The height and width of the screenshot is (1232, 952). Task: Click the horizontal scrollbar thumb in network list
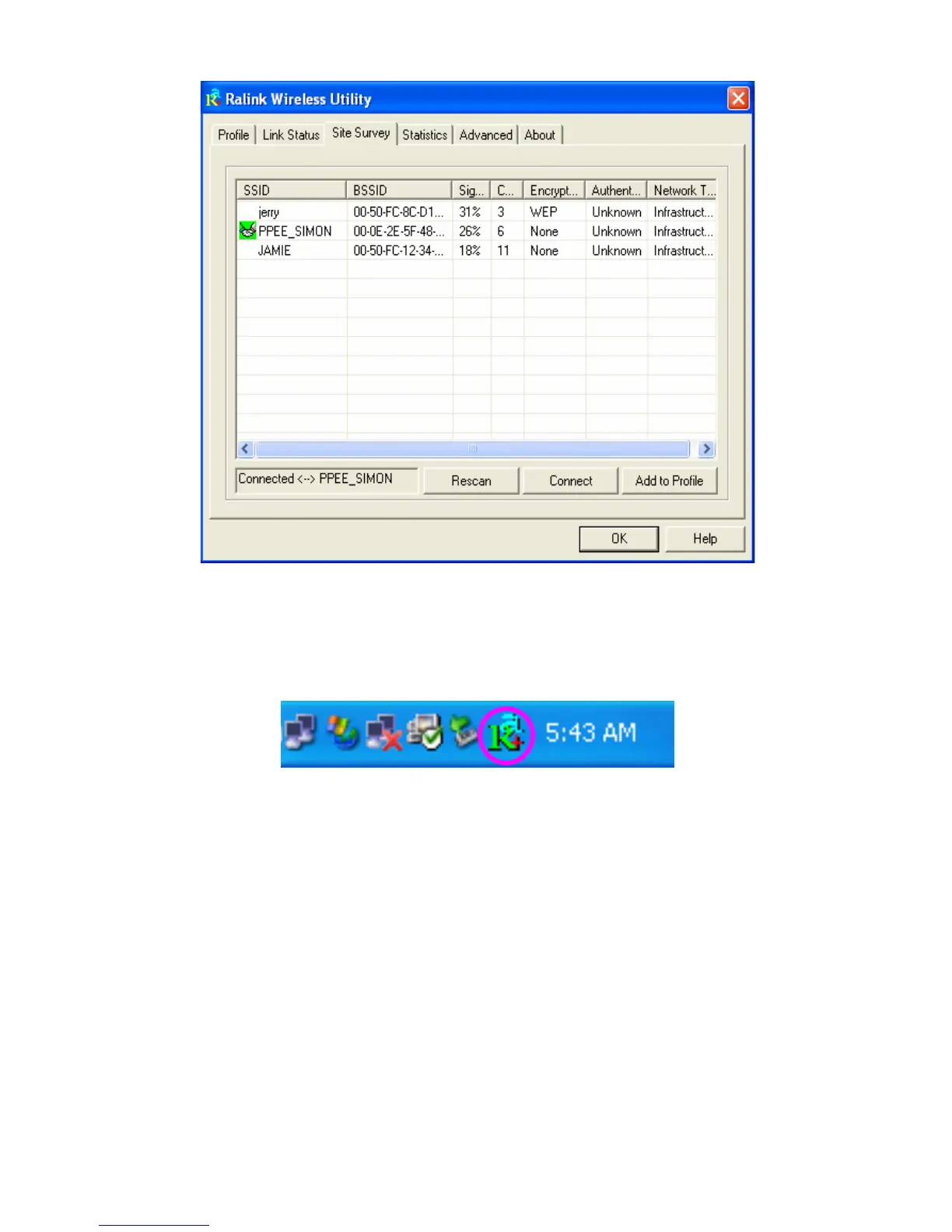click(x=472, y=449)
